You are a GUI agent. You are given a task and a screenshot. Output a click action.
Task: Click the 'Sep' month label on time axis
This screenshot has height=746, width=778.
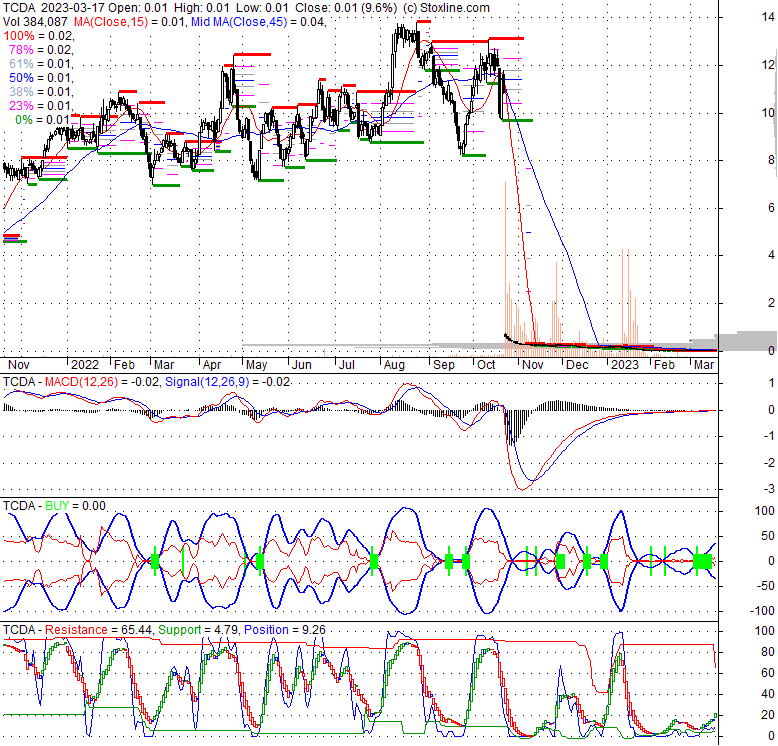pos(444,365)
